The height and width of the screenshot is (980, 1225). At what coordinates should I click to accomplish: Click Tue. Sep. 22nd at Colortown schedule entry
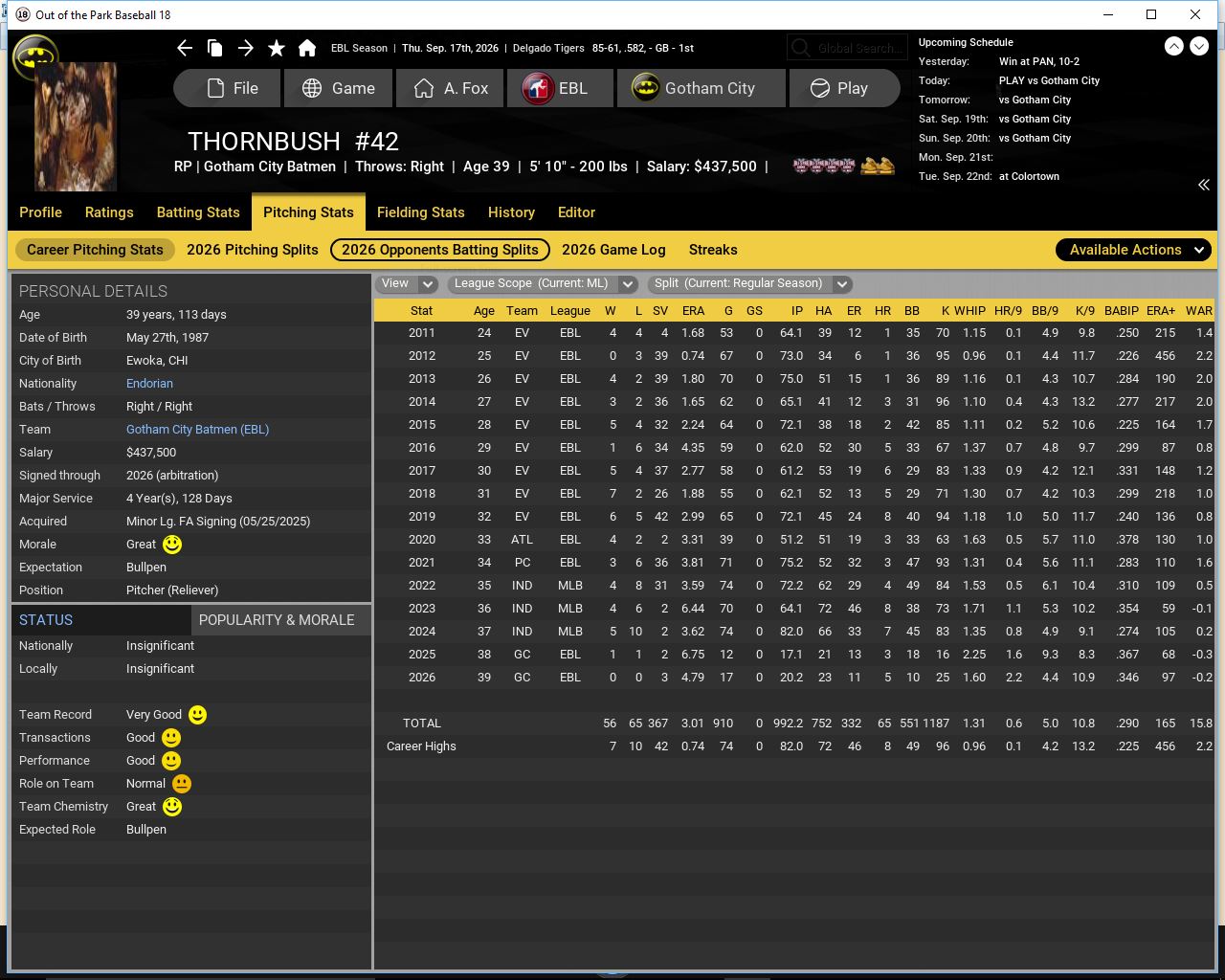(x=989, y=176)
